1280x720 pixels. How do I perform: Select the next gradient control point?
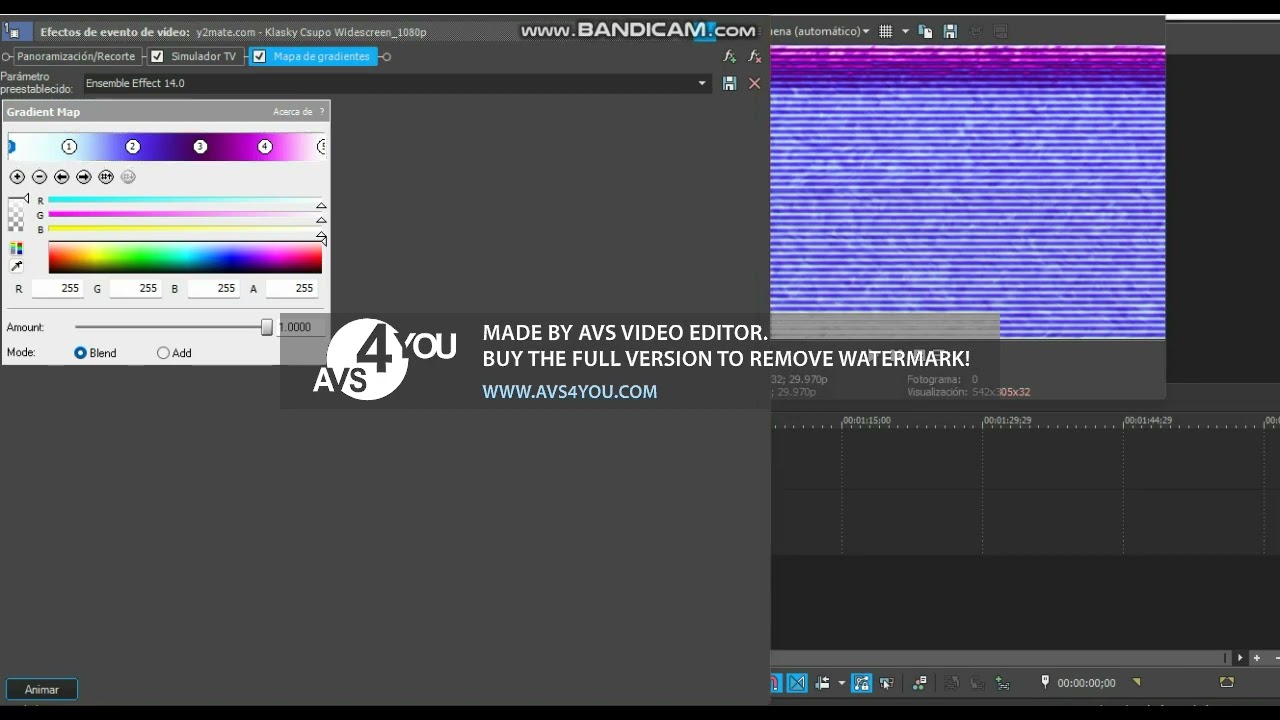tap(84, 177)
